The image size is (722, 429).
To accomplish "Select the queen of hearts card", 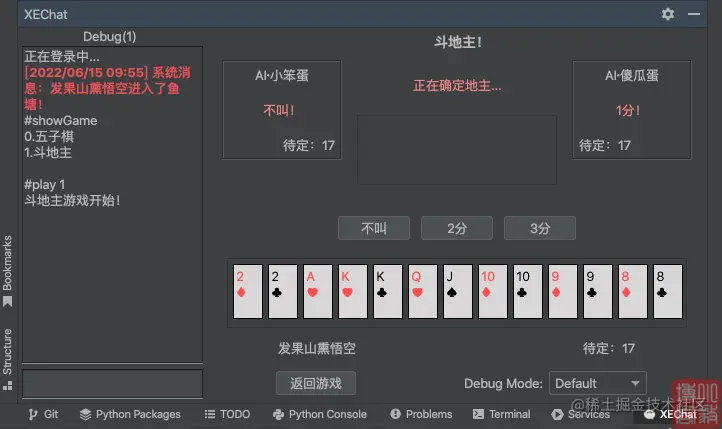I will click(423, 291).
